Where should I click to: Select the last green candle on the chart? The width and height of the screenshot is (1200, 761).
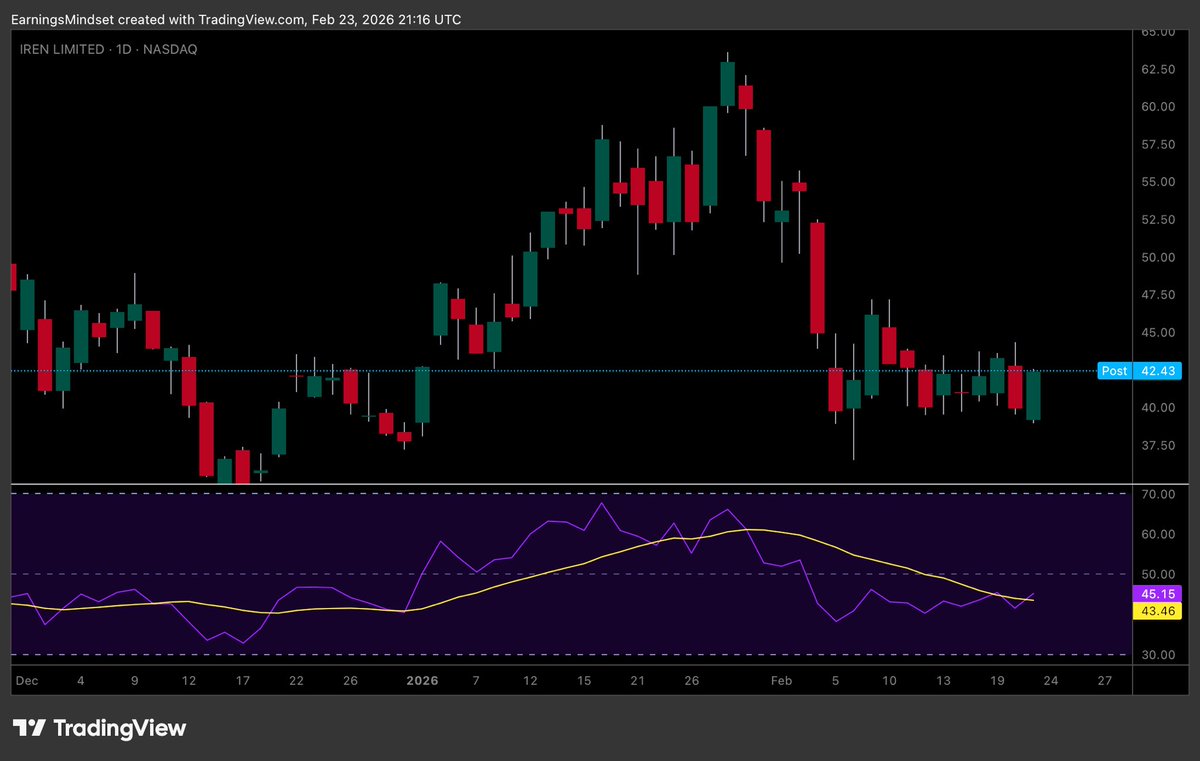point(1033,395)
